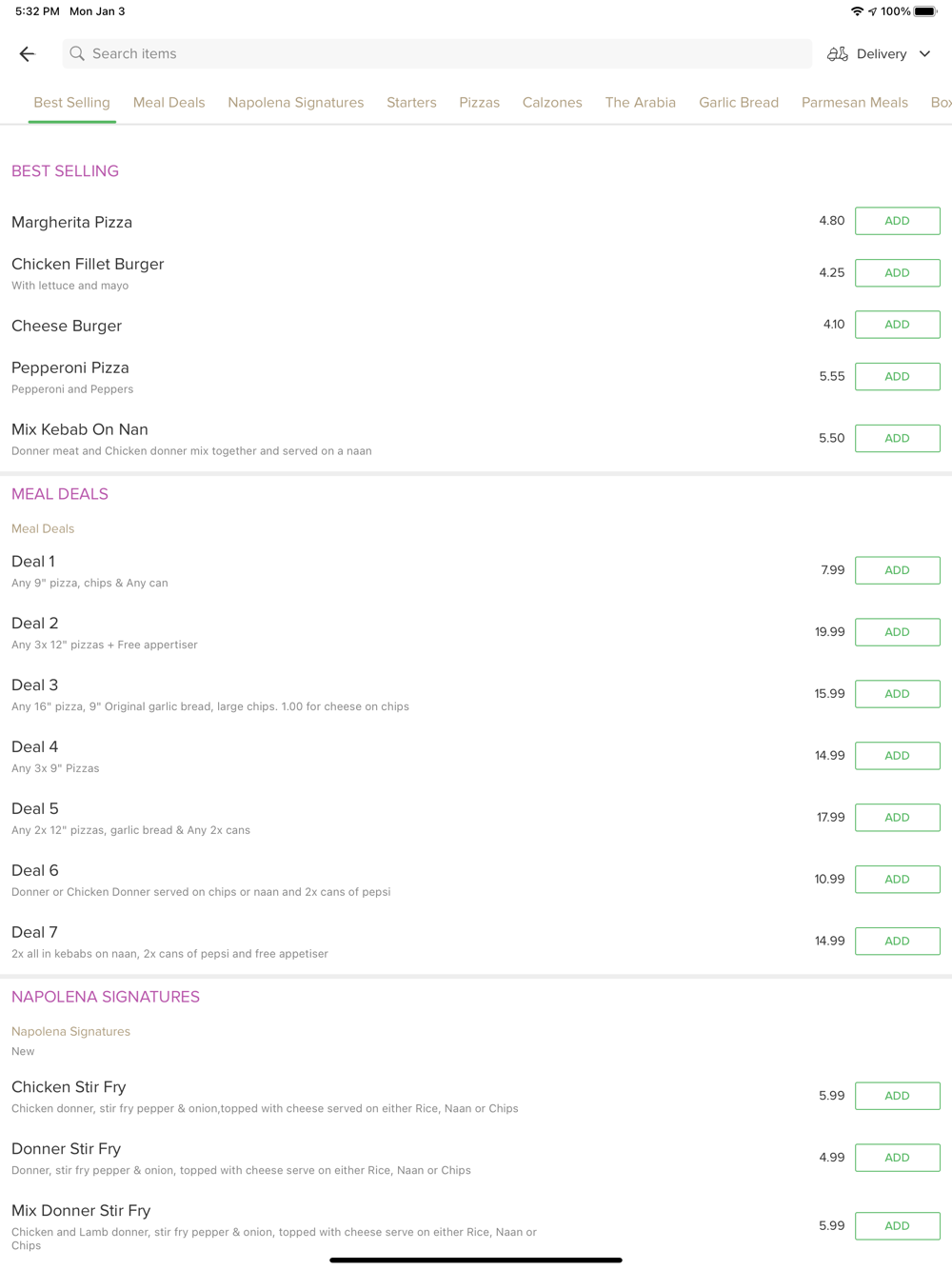Open the Napolena Signatures tab
952x1270 pixels.
pyautogui.click(x=295, y=103)
